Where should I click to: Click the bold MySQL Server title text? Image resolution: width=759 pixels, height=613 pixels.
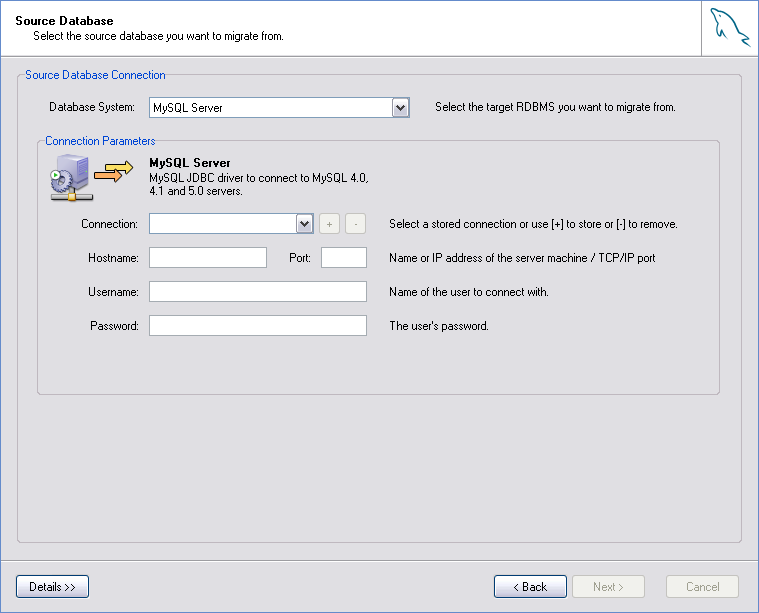(190, 163)
